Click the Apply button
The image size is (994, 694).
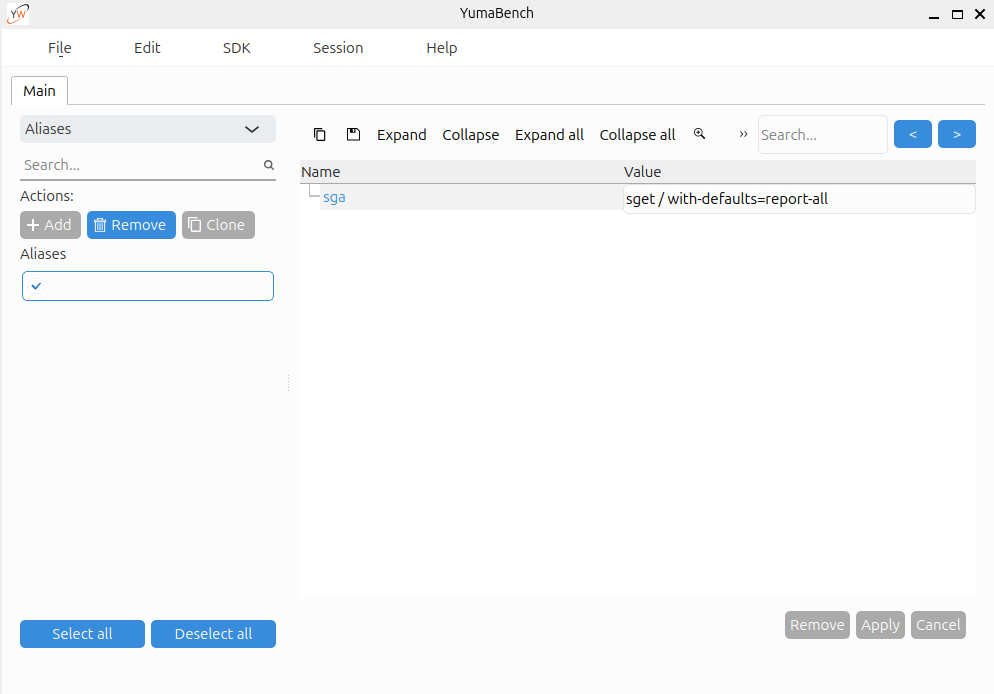(x=880, y=625)
